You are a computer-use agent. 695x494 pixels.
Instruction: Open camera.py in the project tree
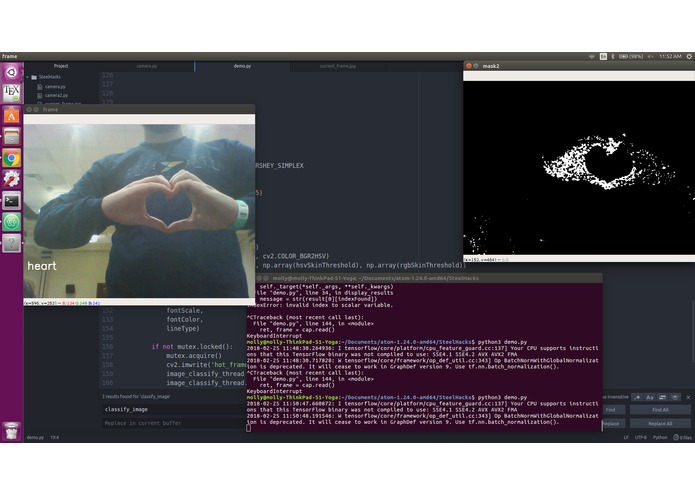click(x=55, y=87)
